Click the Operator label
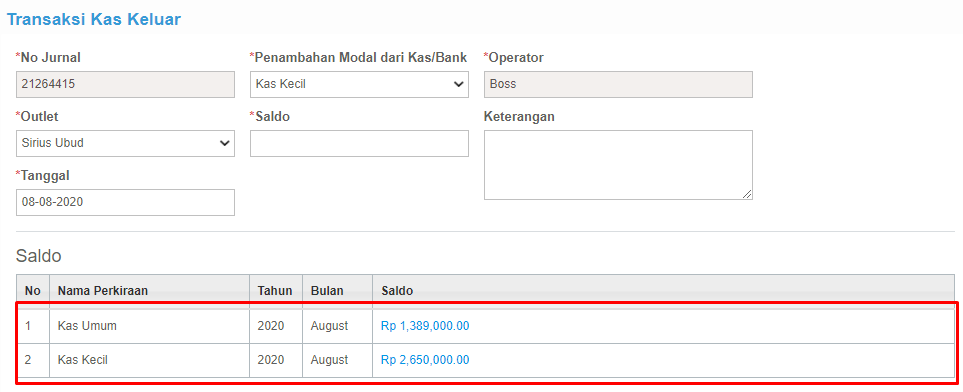 [513, 58]
